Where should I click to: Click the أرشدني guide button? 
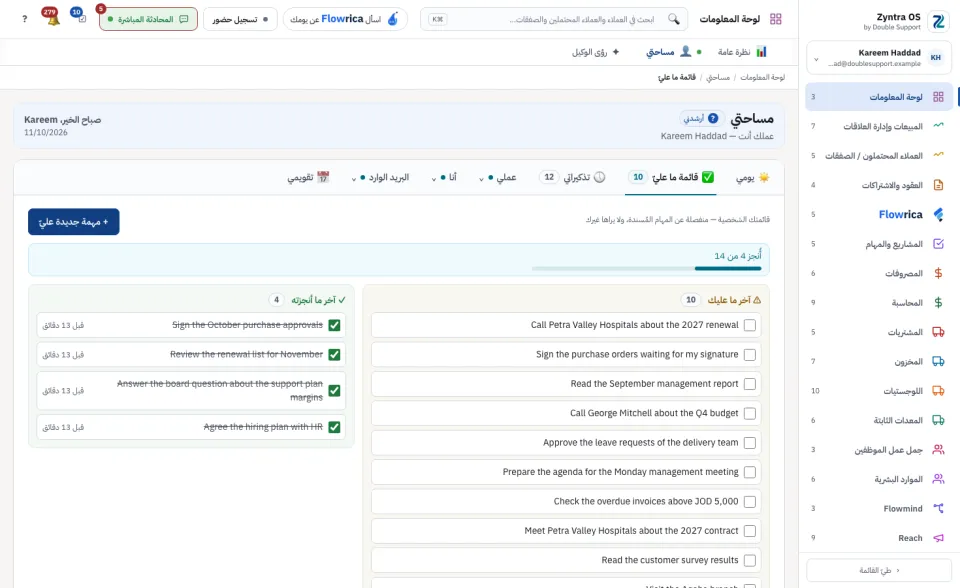click(x=702, y=118)
